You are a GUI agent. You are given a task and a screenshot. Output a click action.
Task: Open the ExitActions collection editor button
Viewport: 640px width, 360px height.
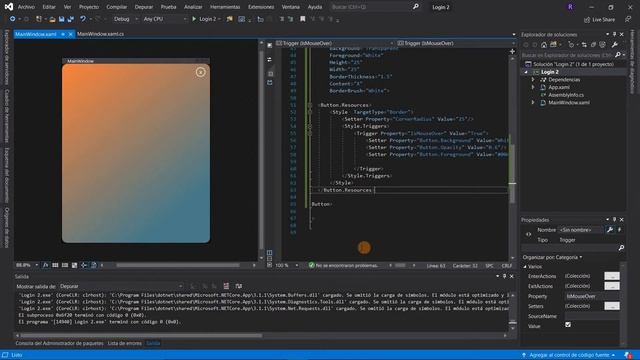(612, 286)
